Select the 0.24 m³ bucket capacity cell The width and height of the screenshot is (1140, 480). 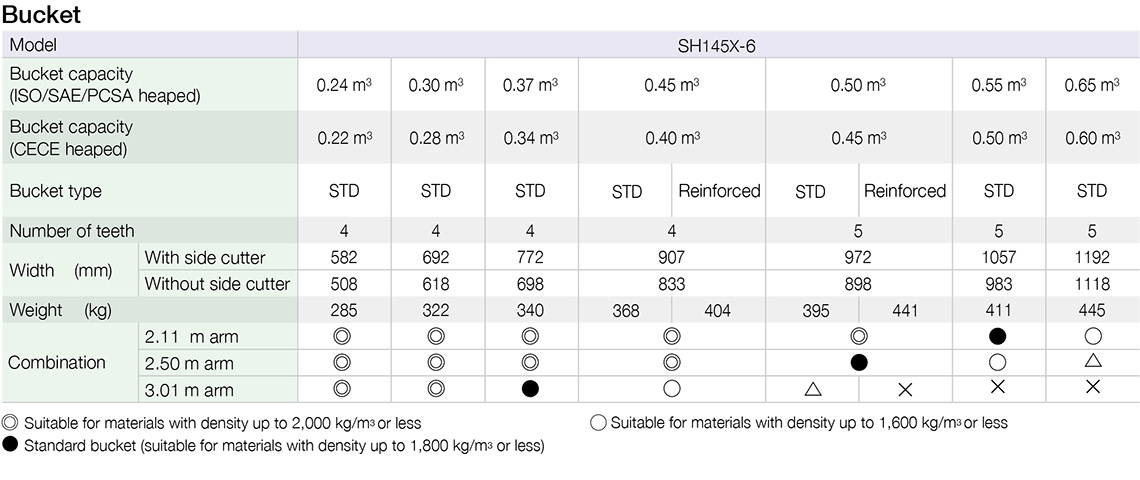coord(344,85)
